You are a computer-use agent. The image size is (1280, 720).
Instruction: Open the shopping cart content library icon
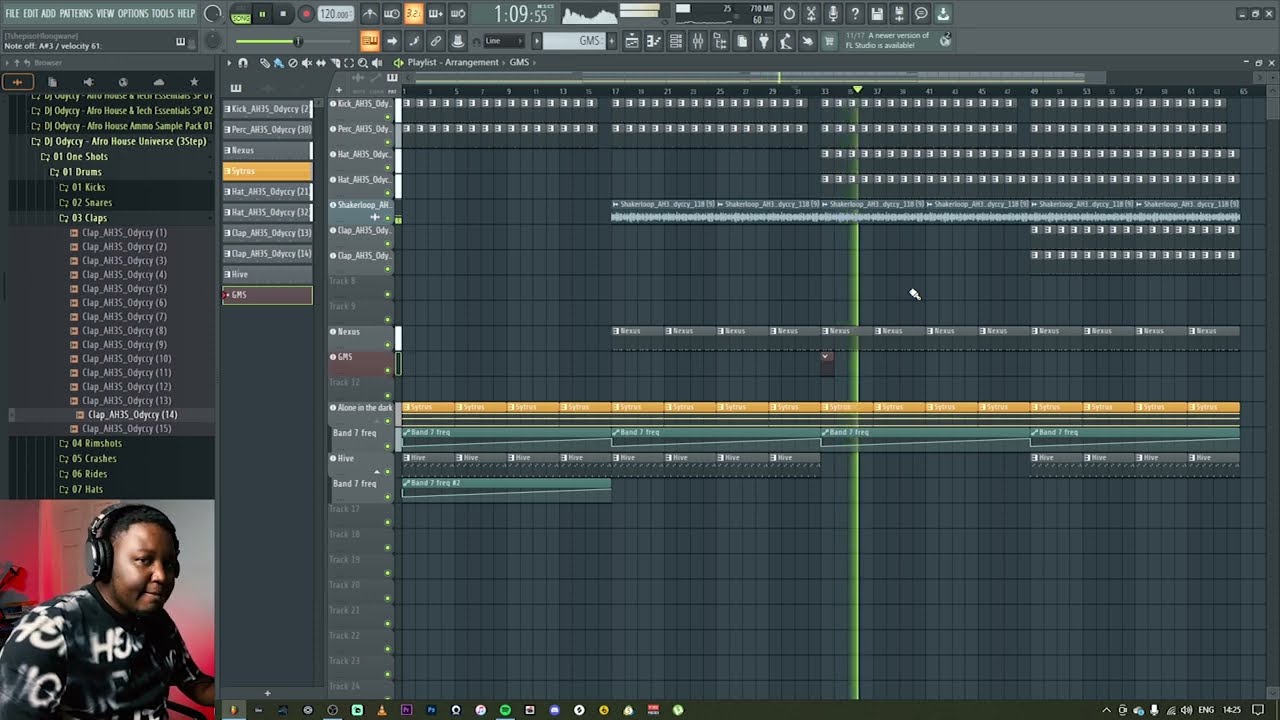(829, 41)
